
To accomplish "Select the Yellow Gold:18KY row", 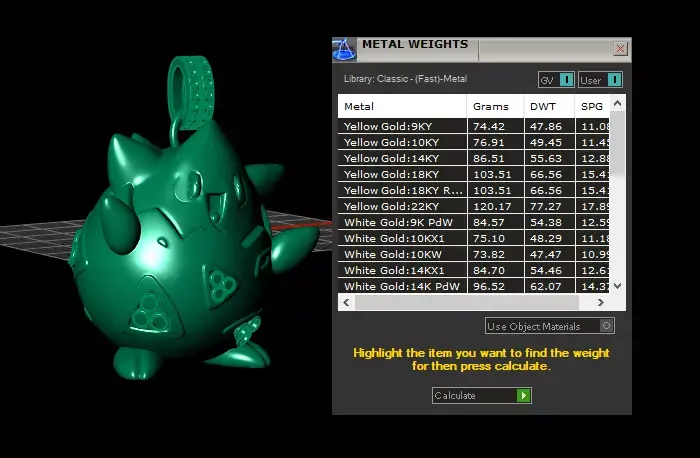I will pyautogui.click(x=474, y=175).
